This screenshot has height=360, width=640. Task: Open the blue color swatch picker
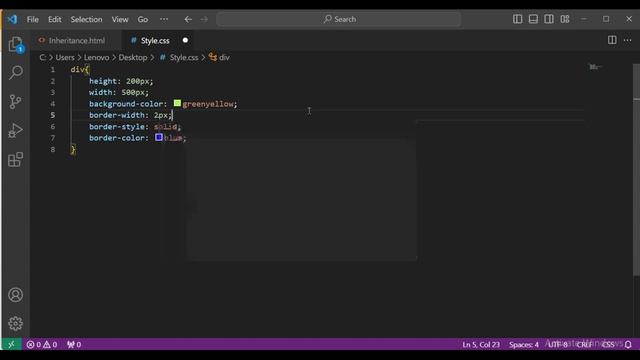pyautogui.click(x=159, y=138)
